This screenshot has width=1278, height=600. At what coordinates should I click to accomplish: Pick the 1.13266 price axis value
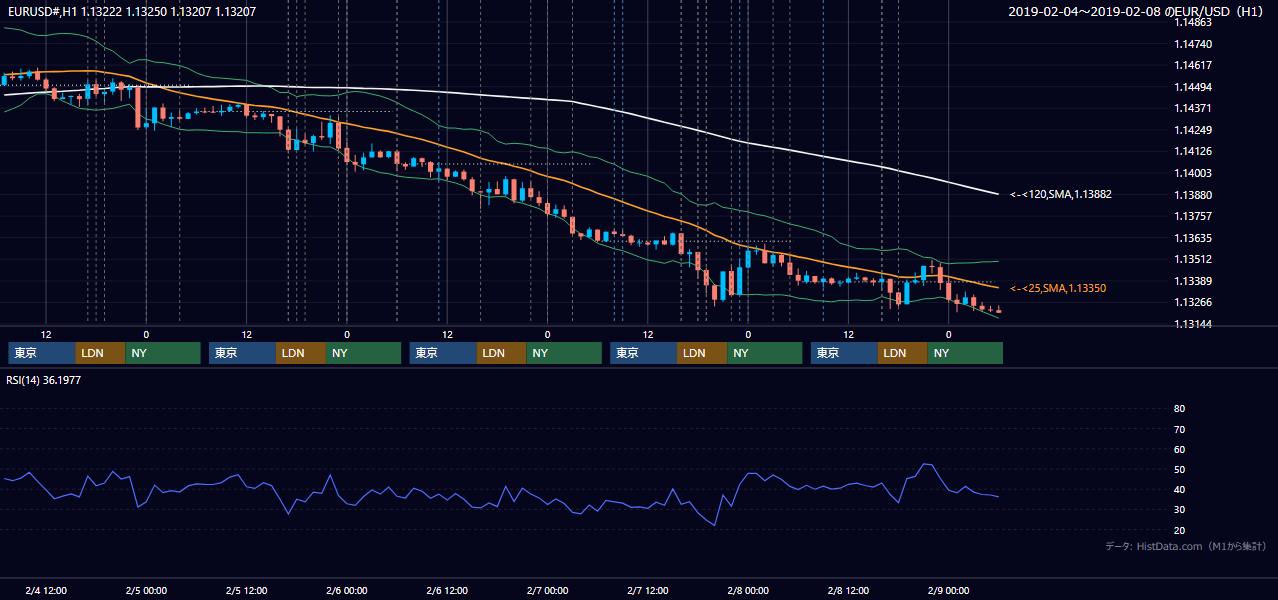point(1193,302)
